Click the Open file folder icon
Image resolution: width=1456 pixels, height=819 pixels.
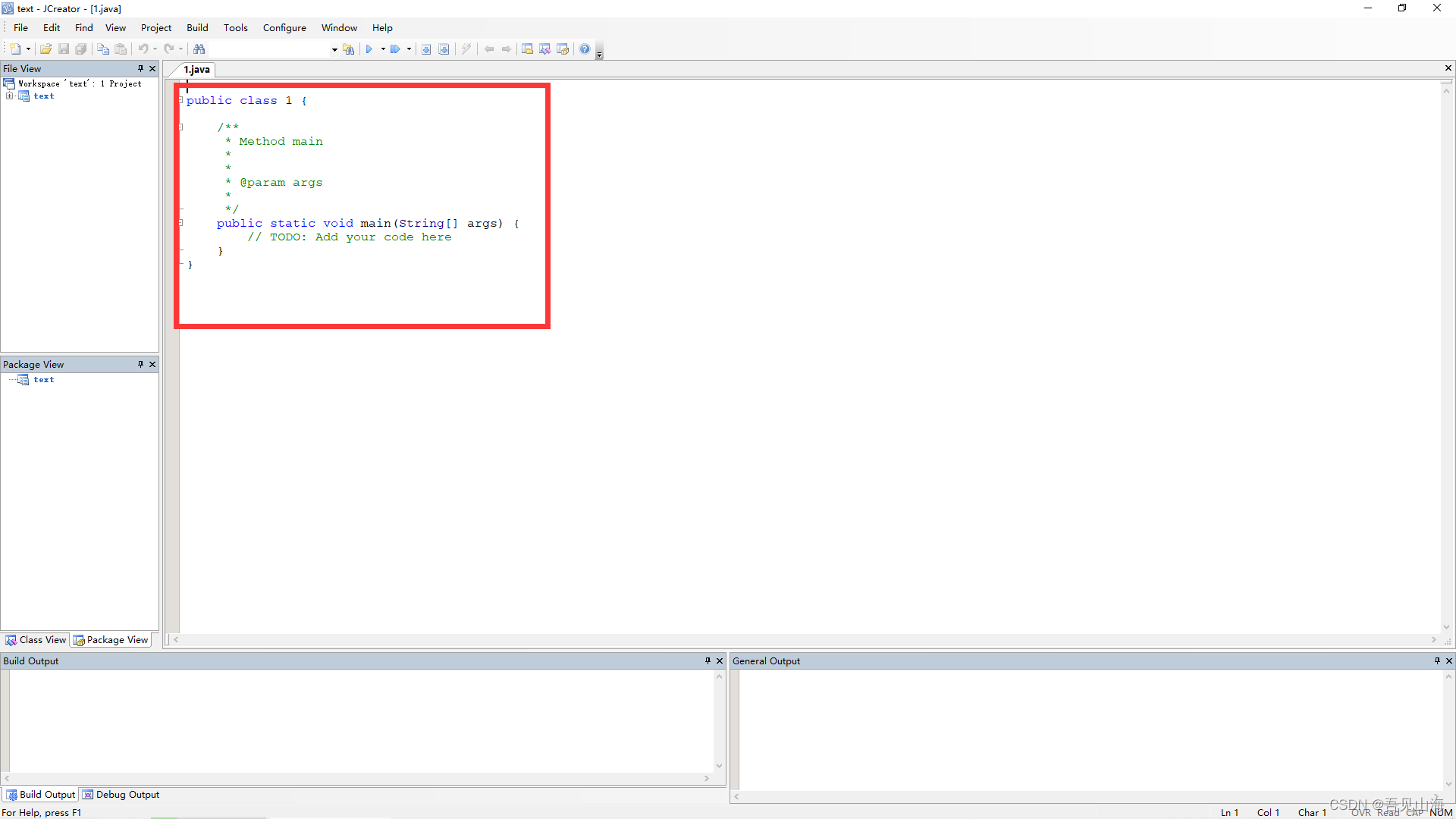45,49
